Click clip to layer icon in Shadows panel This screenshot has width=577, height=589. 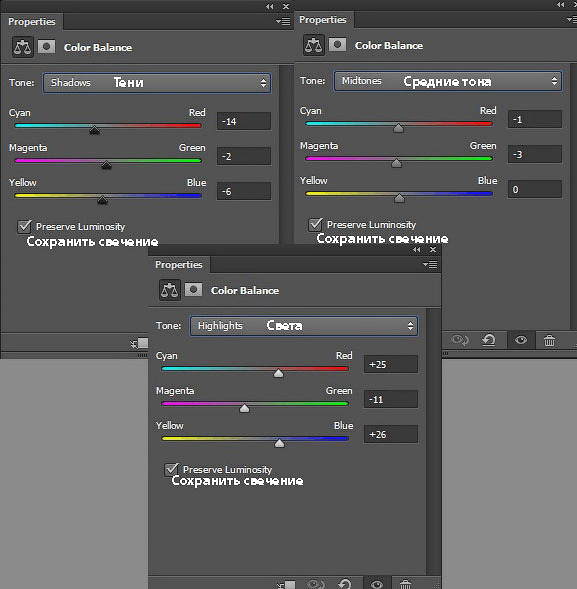pos(140,343)
